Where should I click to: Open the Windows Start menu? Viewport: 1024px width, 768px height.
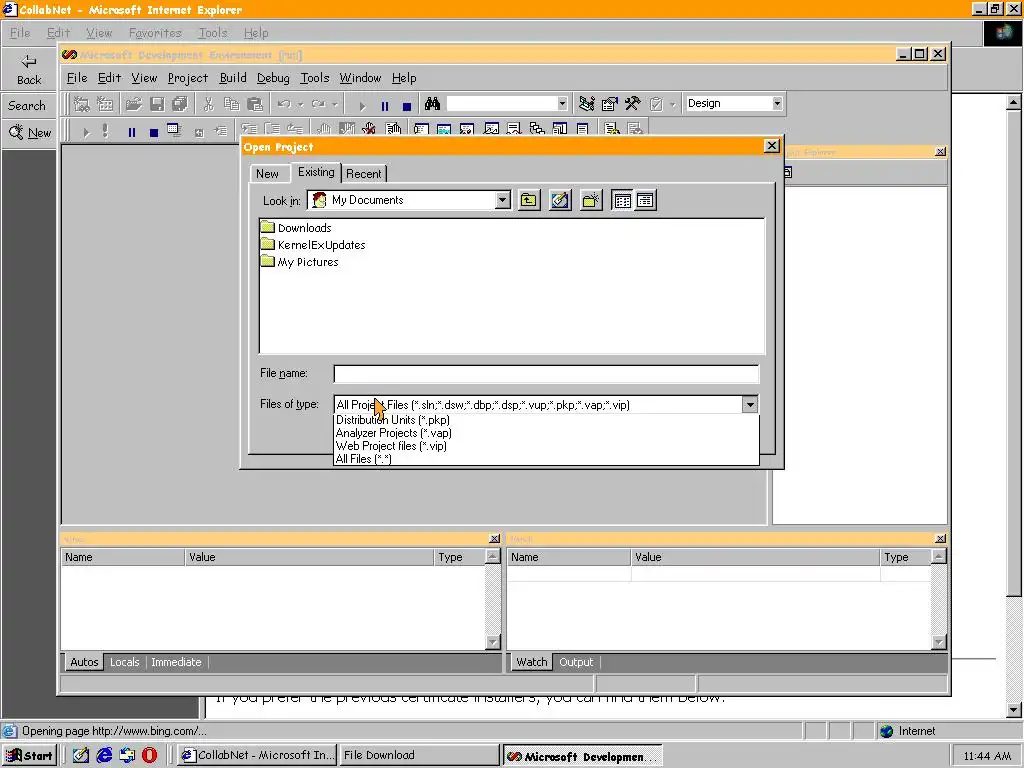(29, 756)
